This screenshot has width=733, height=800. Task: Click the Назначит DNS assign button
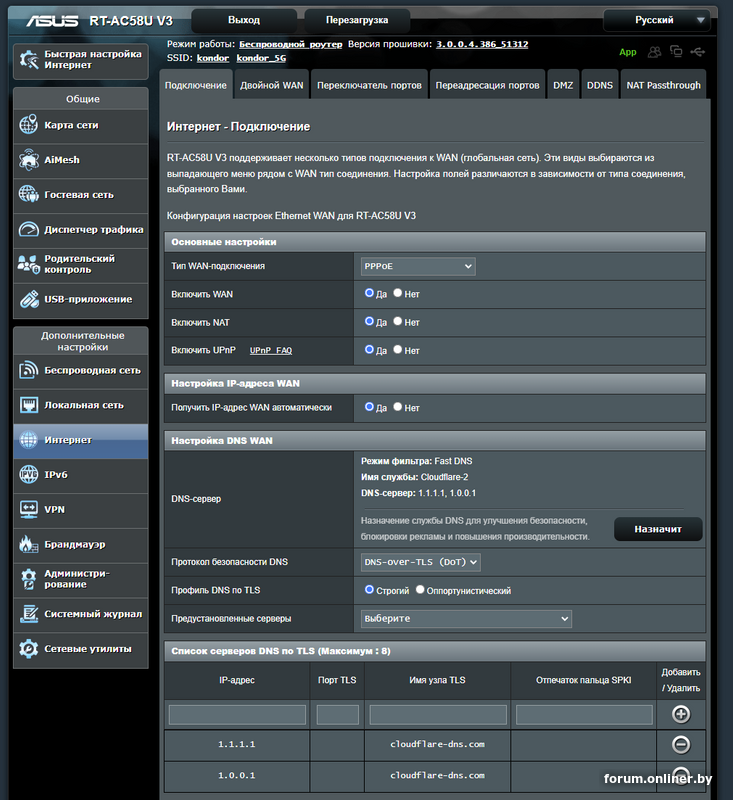coord(658,529)
